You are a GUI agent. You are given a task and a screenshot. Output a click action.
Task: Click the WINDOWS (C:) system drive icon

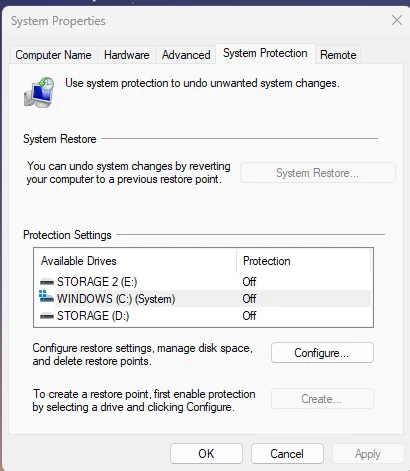46,297
